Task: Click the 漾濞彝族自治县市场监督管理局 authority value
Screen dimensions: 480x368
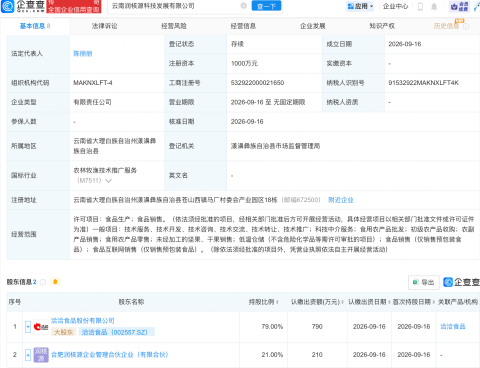Action: pyautogui.click(x=275, y=146)
